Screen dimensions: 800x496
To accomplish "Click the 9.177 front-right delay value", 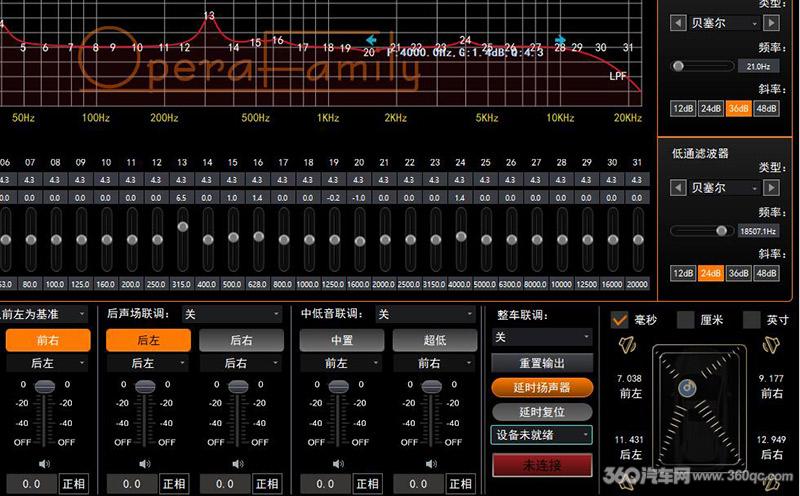I will coord(771,379).
